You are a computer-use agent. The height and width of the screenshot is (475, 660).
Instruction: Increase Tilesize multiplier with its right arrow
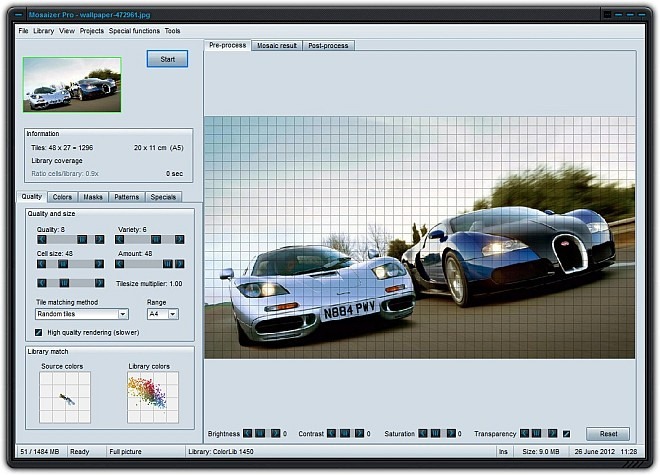(99, 283)
